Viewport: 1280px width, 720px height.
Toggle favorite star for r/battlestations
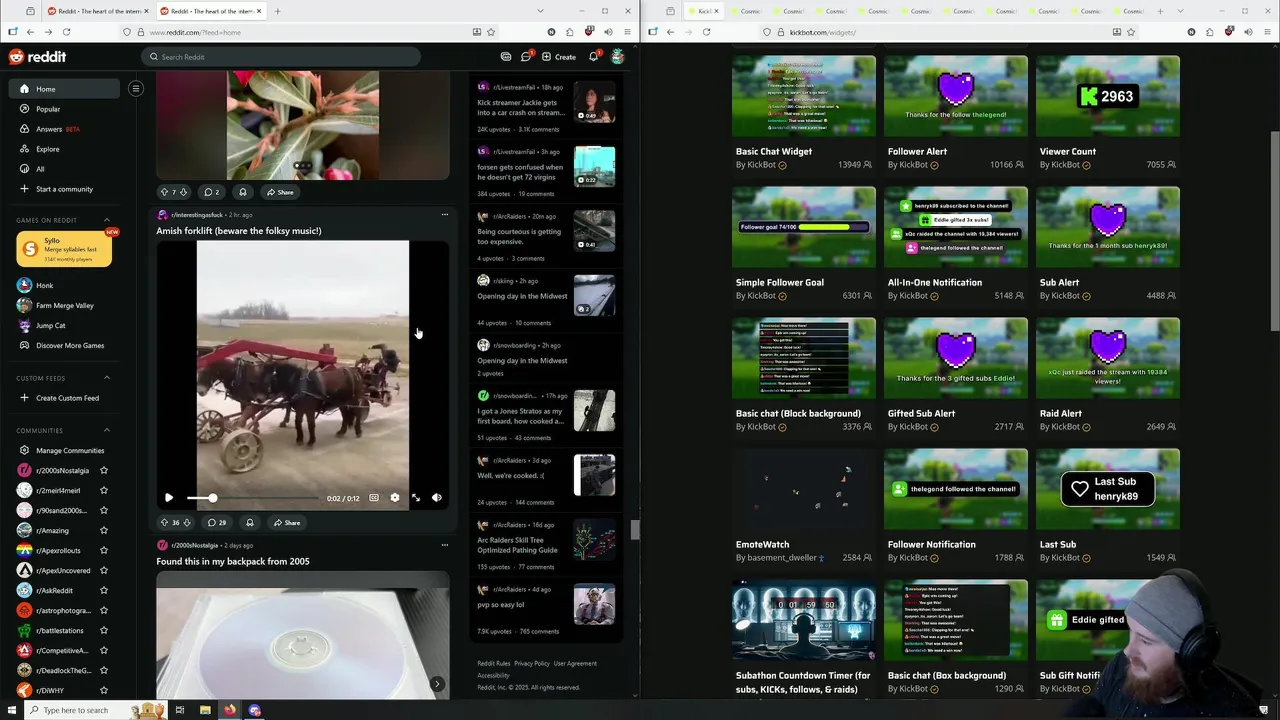click(x=104, y=630)
